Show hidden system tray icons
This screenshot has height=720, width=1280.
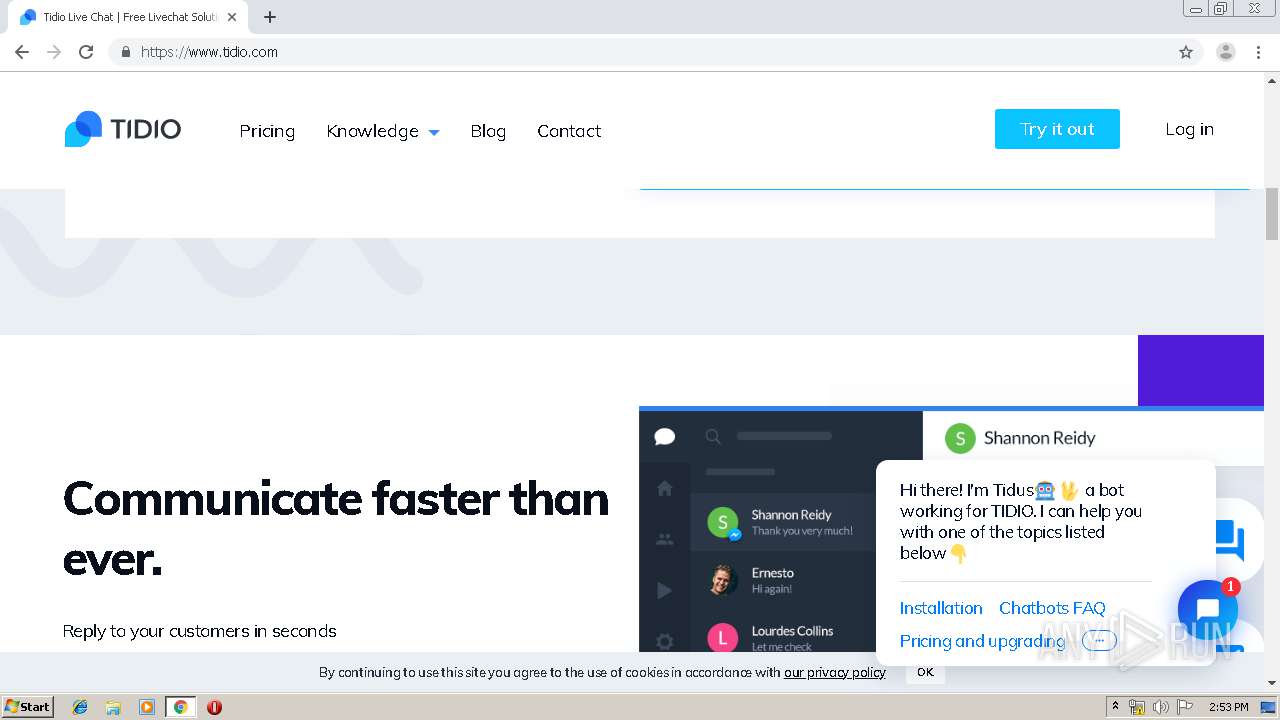coord(1115,707)
